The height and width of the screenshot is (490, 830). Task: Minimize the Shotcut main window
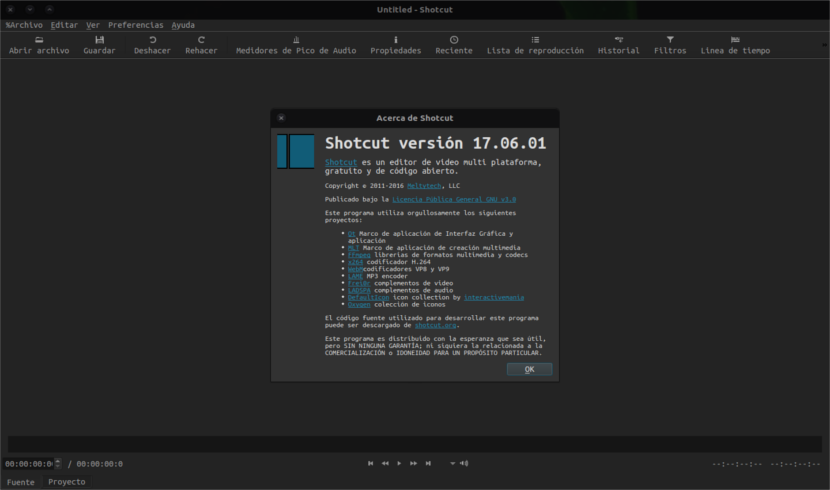(x=30, y=10)
